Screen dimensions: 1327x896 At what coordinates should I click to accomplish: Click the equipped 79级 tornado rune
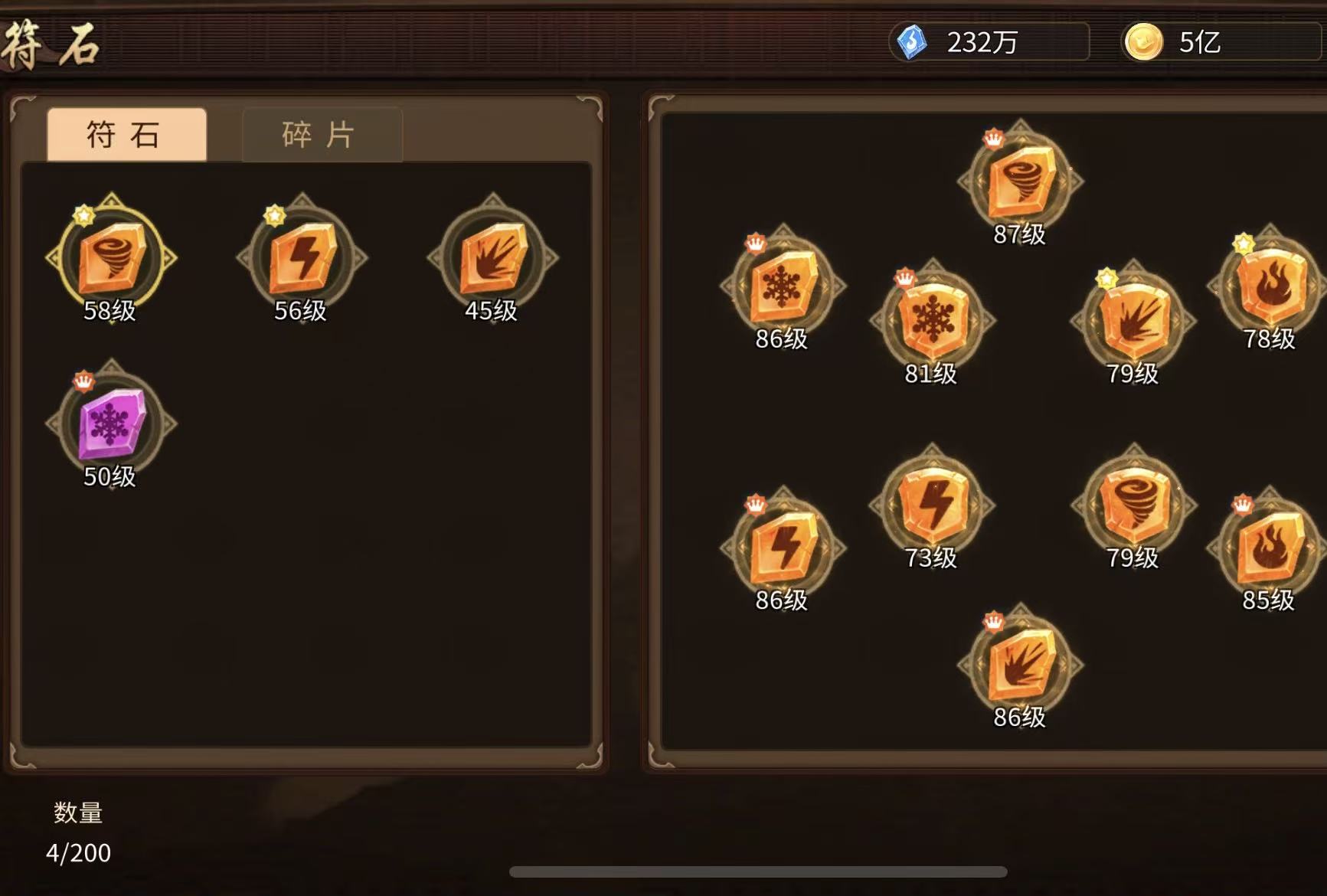1134,505
